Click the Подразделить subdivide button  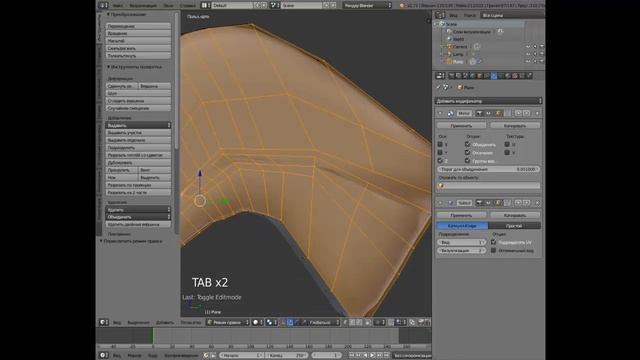pos(138,147)
